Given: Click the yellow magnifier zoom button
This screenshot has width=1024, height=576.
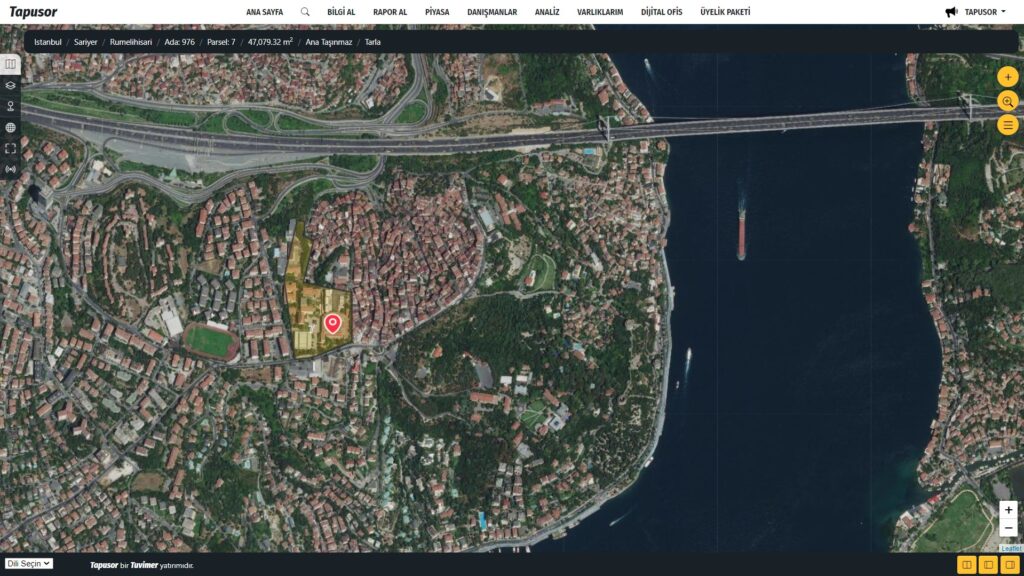Looking at the screenshot, I should [1007, 101].
